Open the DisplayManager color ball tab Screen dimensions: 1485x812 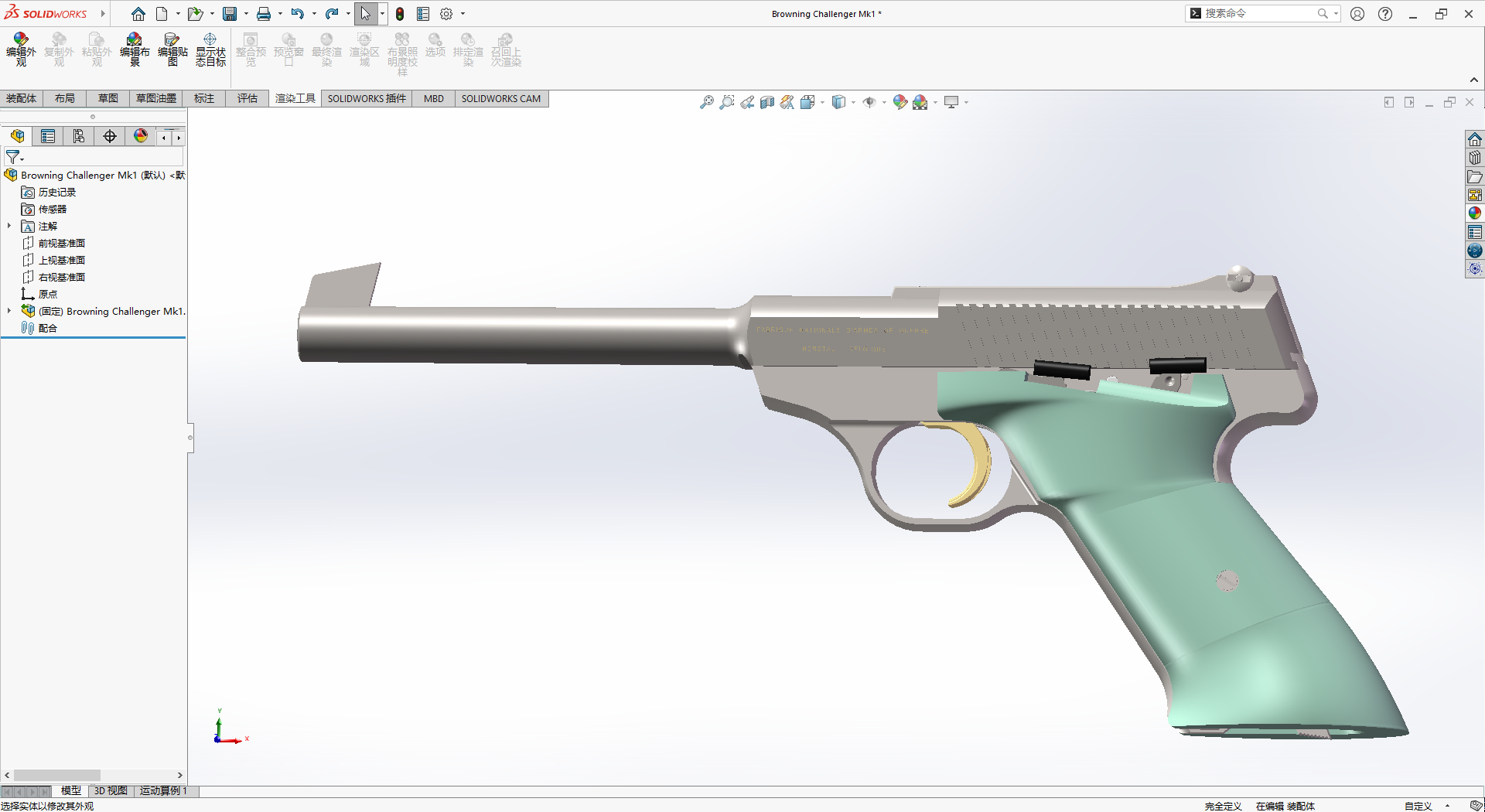click(141, 137)
